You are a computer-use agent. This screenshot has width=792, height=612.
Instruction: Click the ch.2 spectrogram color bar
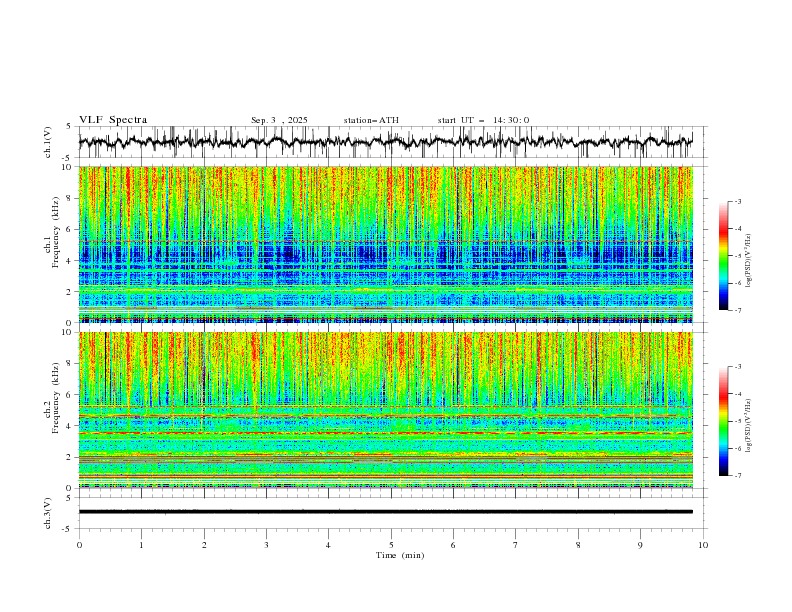723,421
